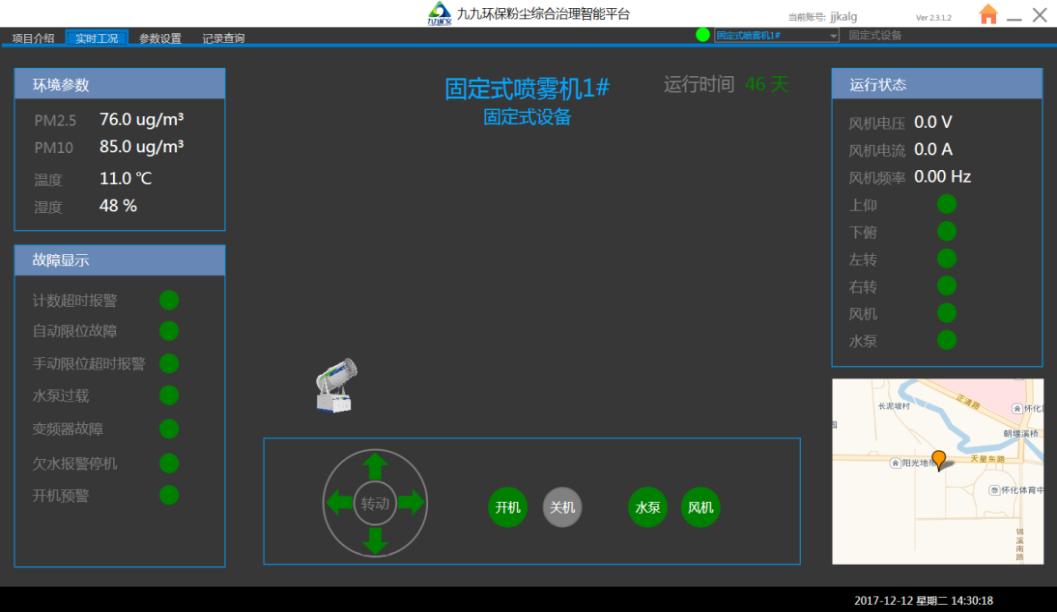1057x612 pixels.
Task: Click the up arrow on rotation pad
Action: click(375, 466)
